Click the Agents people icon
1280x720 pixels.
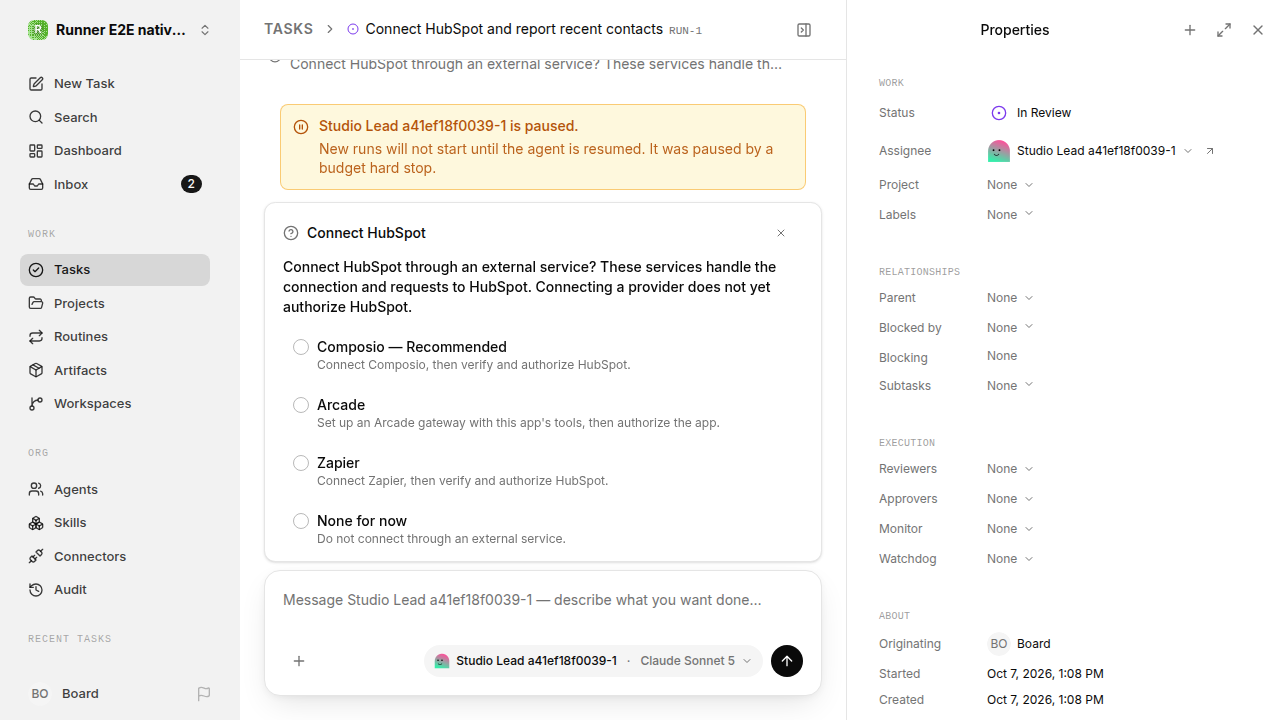click(36, 490)
